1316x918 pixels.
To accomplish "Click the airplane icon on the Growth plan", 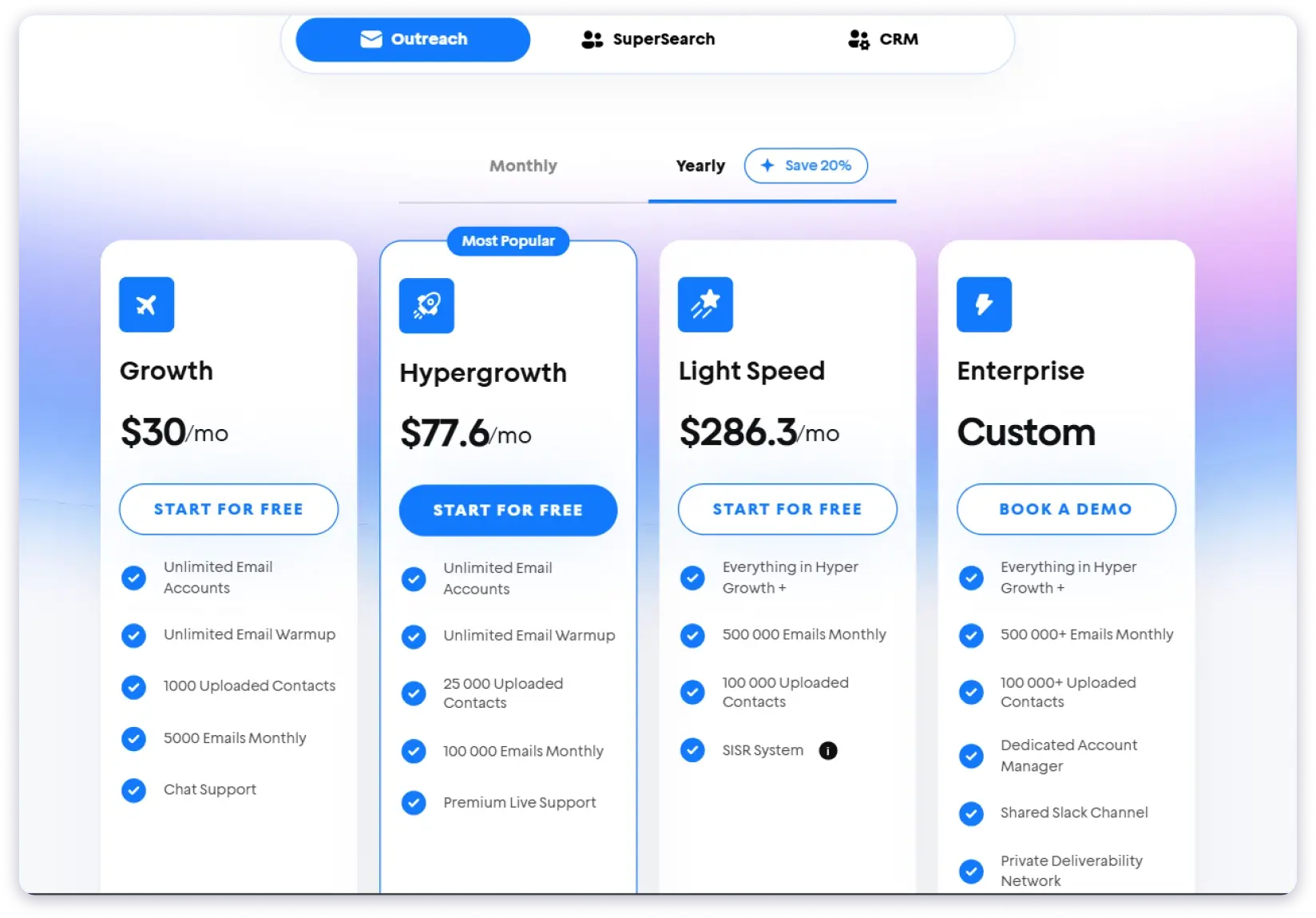I will click(x=146, y=304).
